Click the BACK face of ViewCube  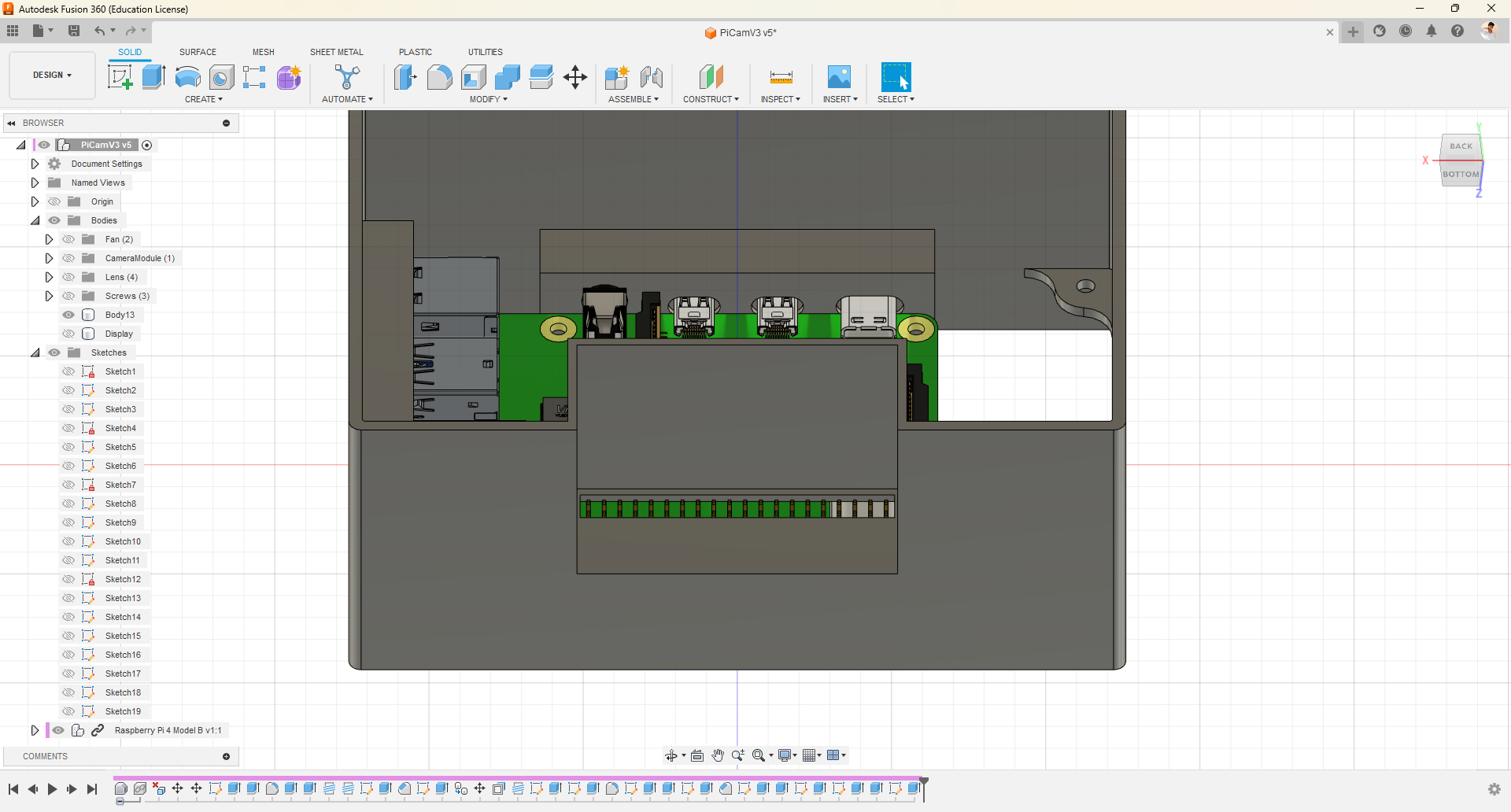pos(1461,146)
